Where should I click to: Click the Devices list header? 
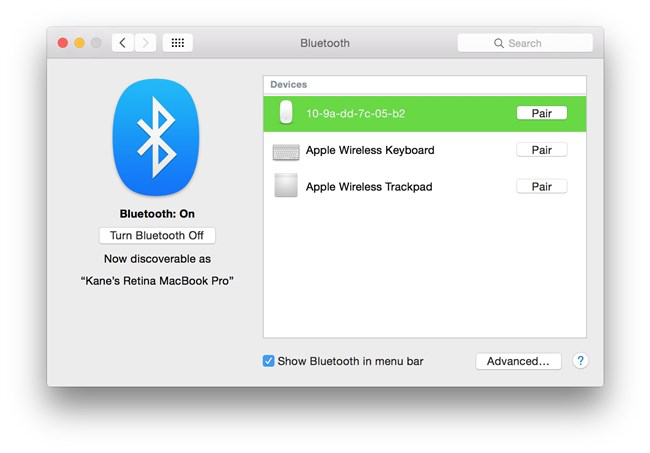tap(424, 85)
